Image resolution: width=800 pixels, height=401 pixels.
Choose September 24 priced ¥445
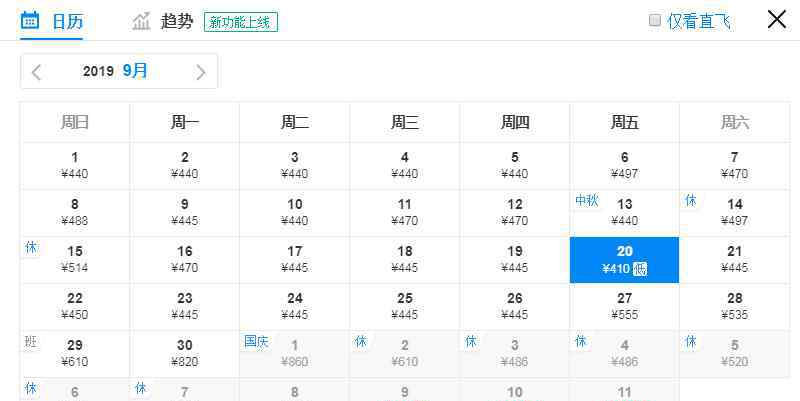294,307
